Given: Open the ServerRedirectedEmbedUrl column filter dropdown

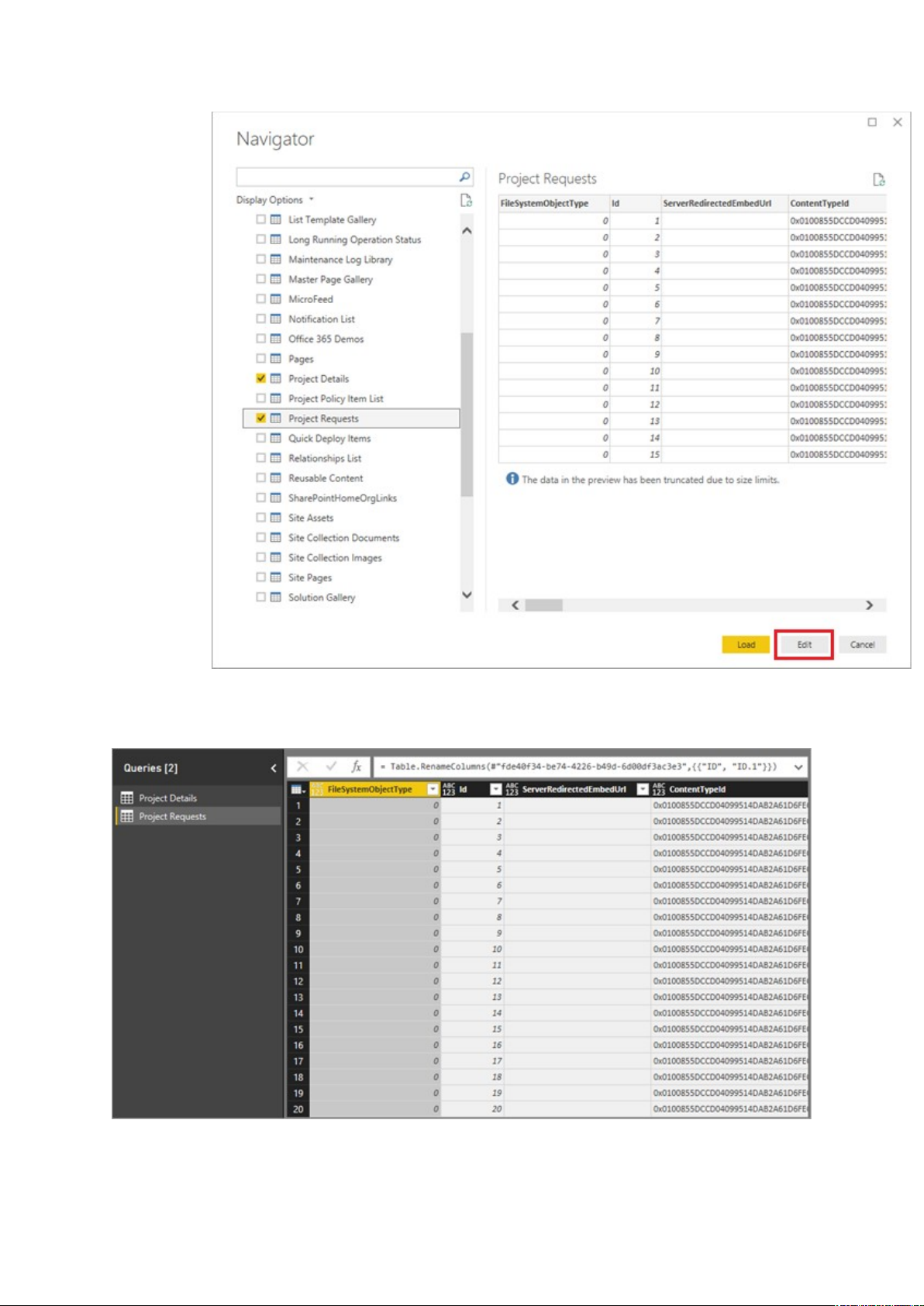Looking at the screenshot, I should [643, 790].
